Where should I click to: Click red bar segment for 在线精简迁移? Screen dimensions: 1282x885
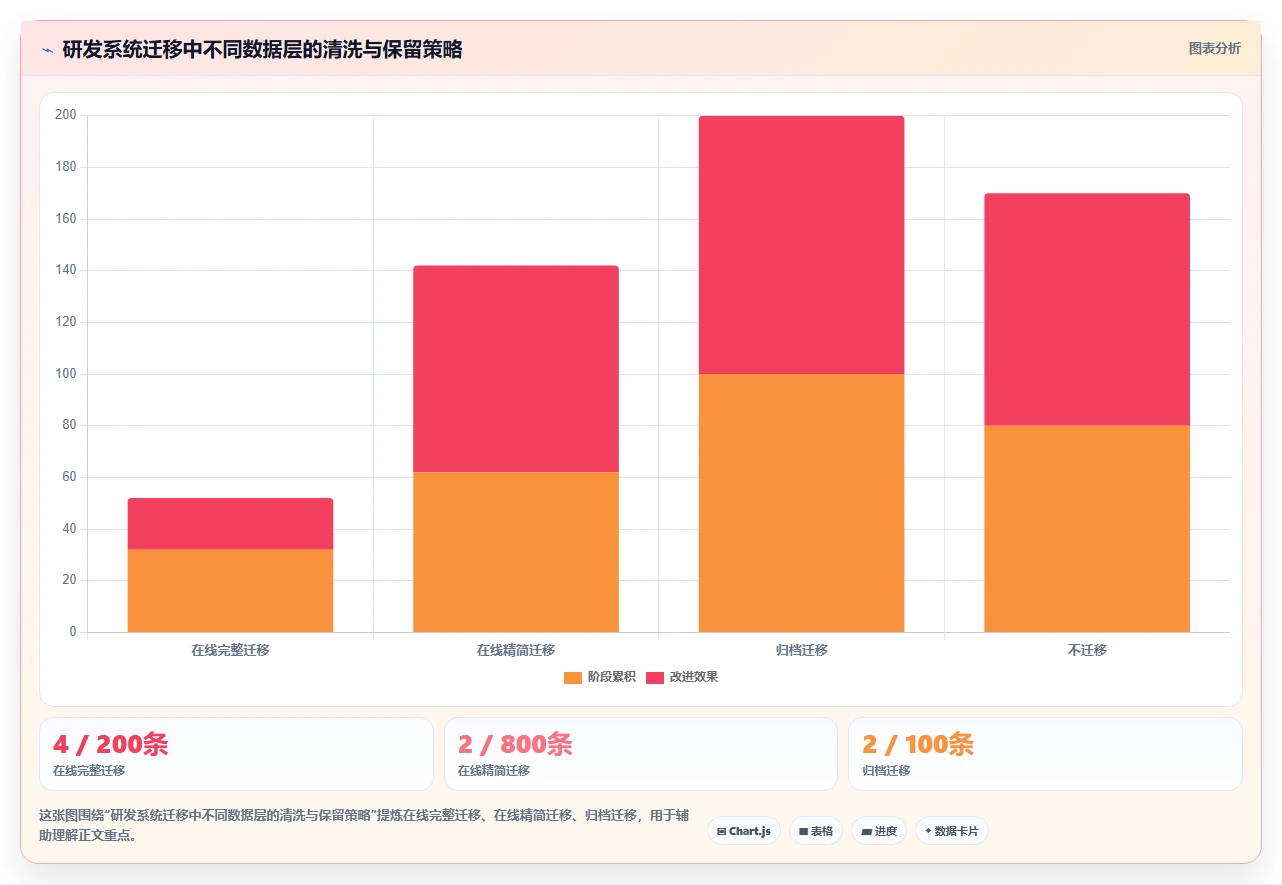click(516, 369)
